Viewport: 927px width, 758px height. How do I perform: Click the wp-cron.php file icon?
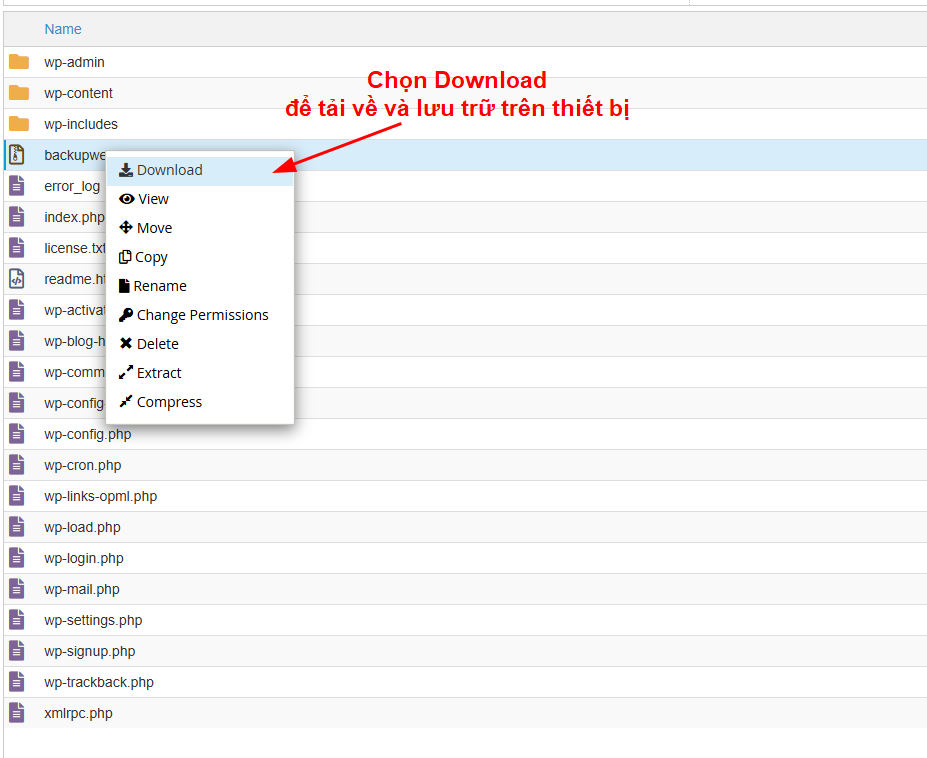[x=17, y=465]
